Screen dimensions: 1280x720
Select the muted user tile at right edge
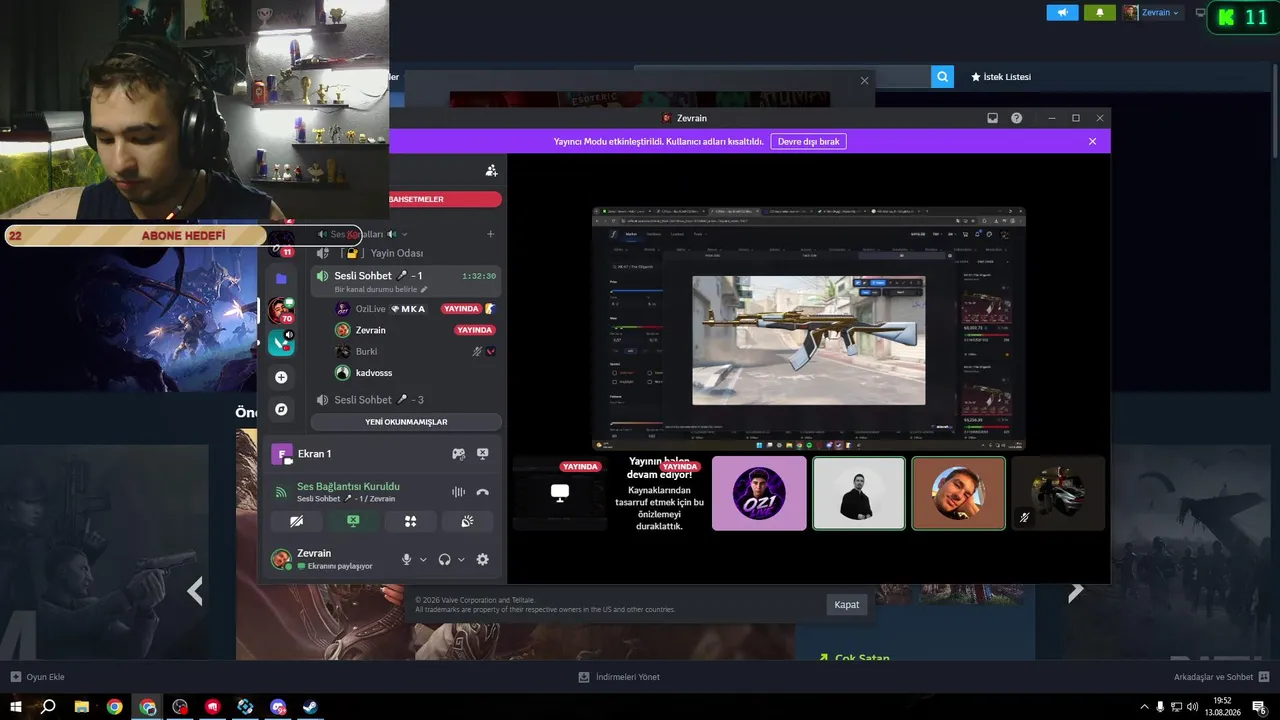(x=1058, y=493)
